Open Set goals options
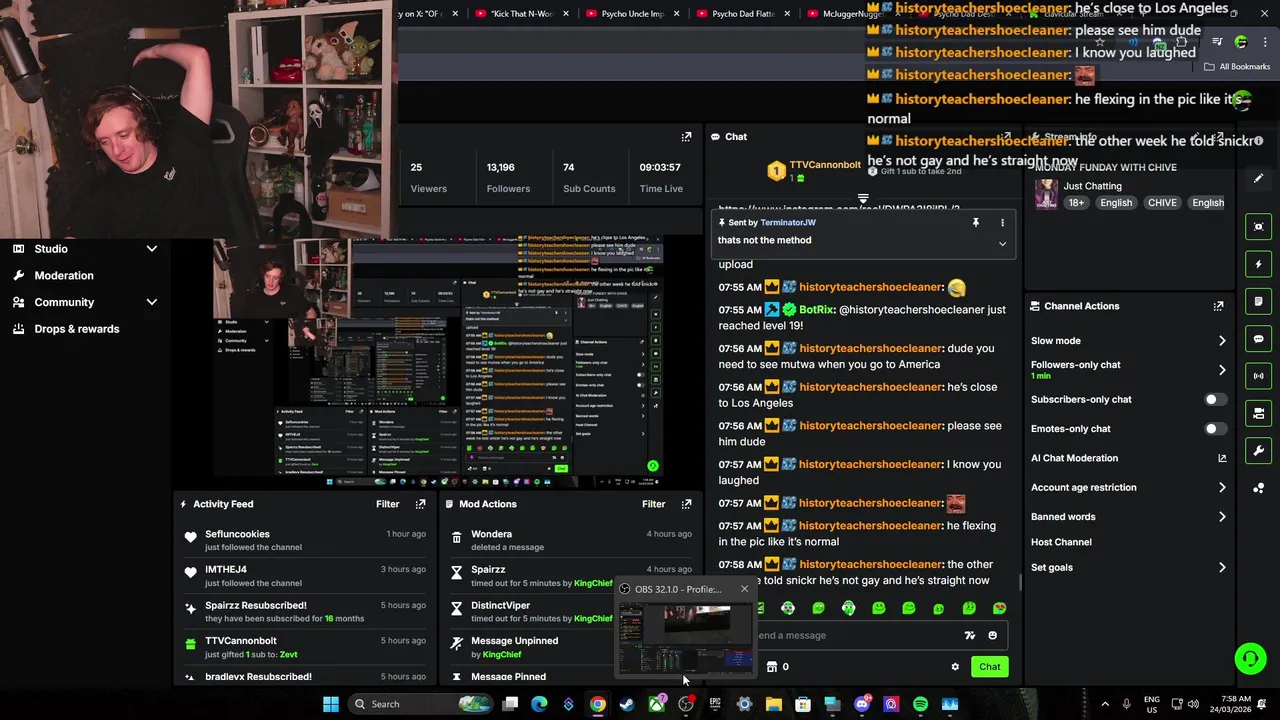The height and width of the screenshot is (720, 1280). pos(1128,568)
